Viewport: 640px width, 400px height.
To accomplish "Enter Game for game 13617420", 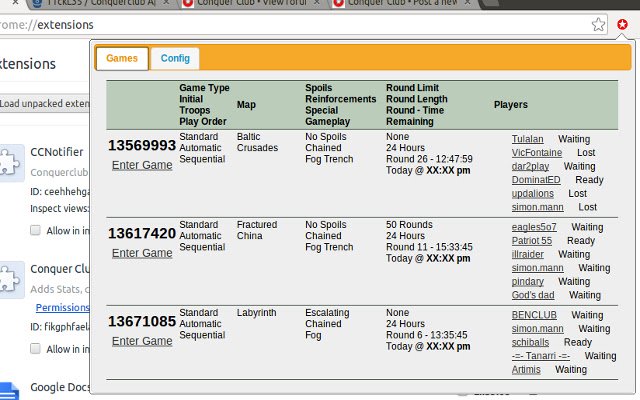I will [142, 253].
